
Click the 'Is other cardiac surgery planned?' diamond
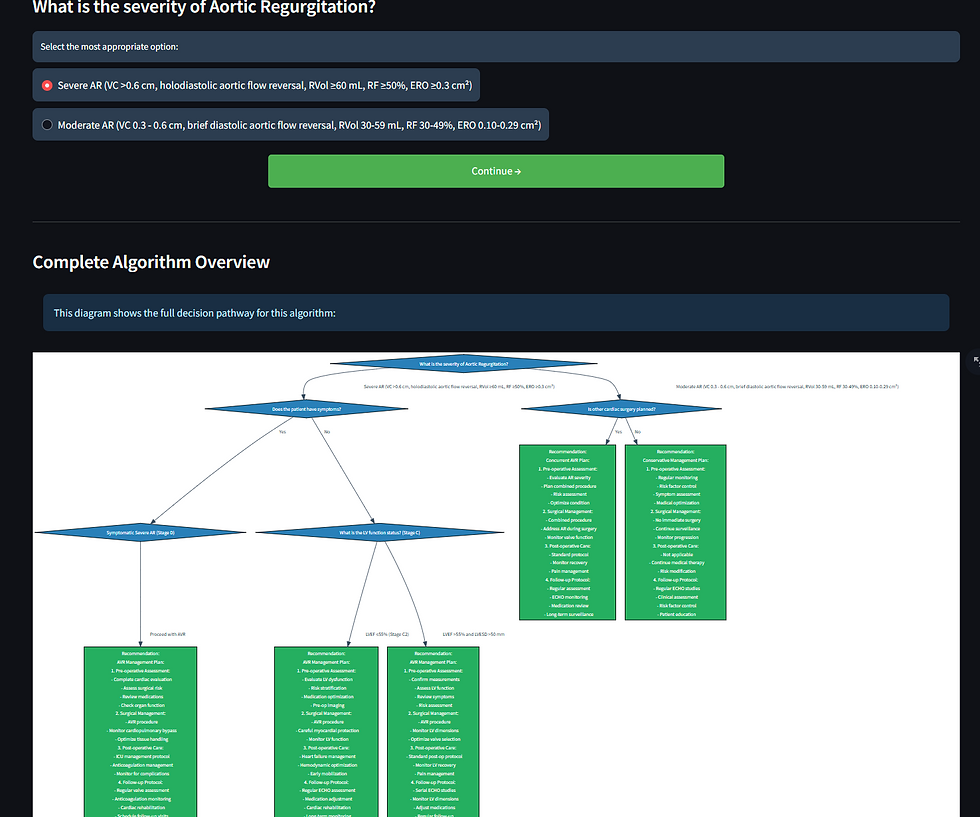point(621,408)
